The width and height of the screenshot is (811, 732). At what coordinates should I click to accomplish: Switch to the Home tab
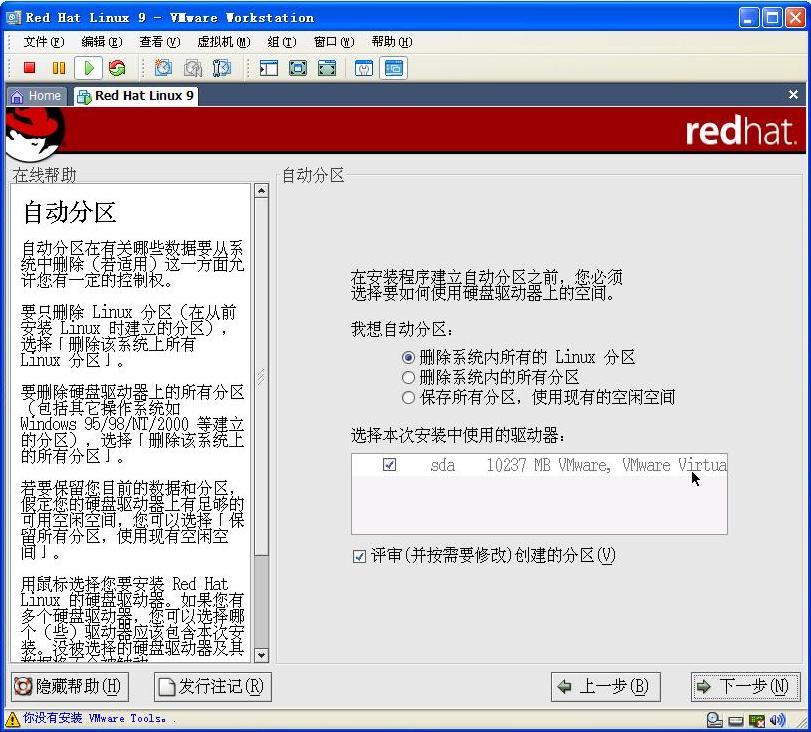pos(37,95)
